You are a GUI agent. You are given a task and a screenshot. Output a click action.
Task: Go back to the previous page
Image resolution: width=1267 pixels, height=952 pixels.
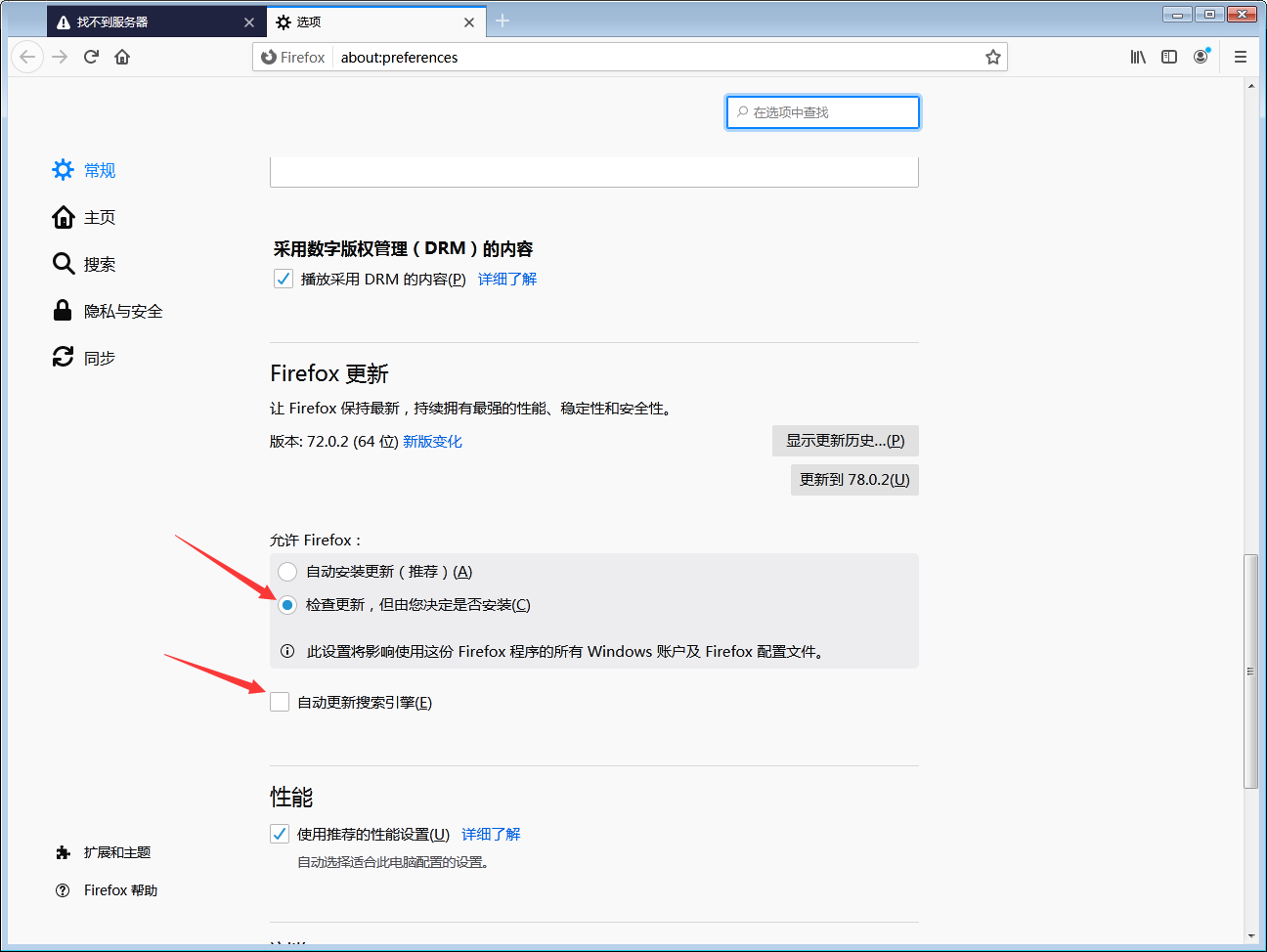coord(27,57)
